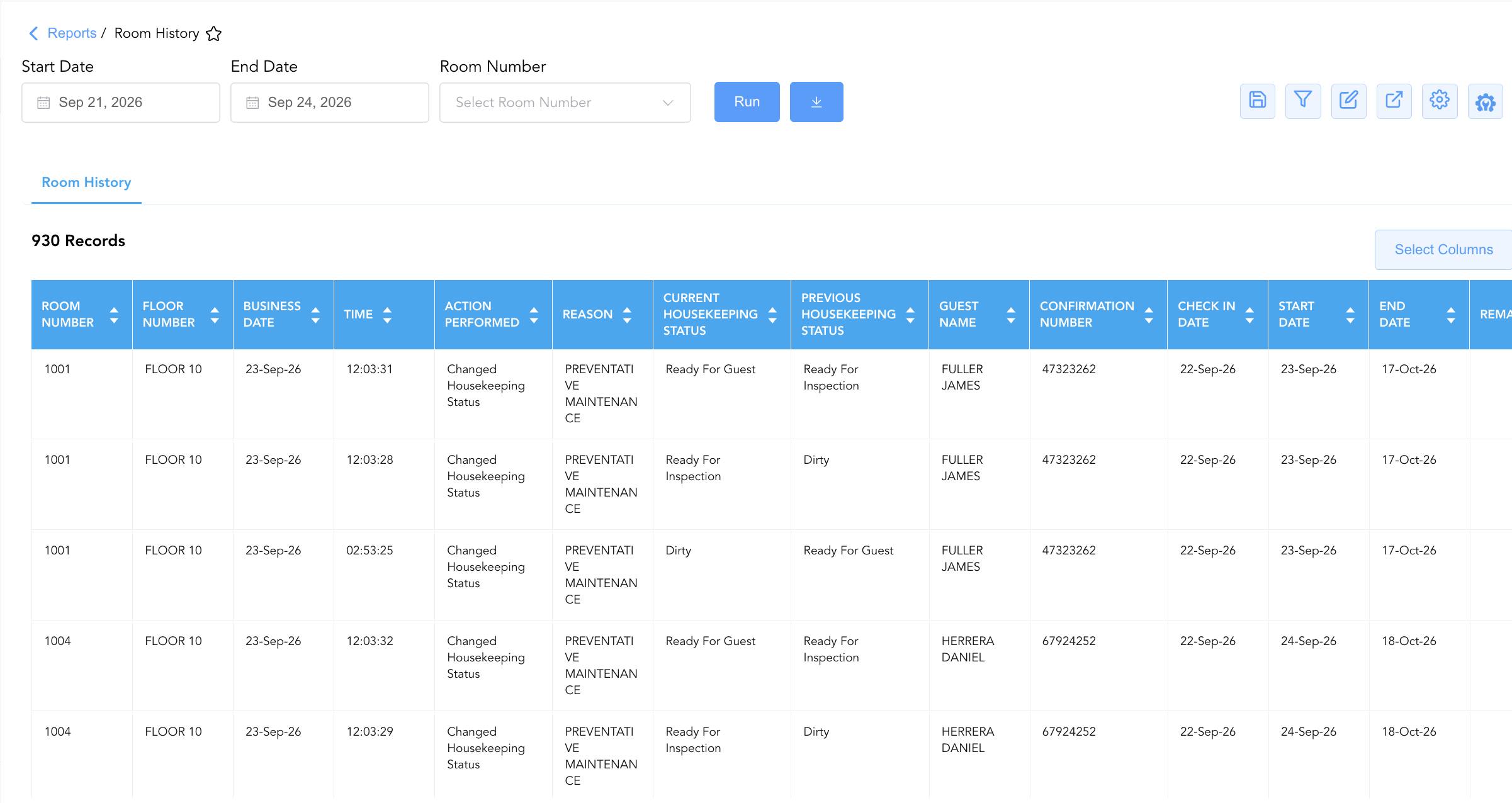Screen dimensions: 1512x803
Task: Open the End Date picker field
Action: click(330, 102)
